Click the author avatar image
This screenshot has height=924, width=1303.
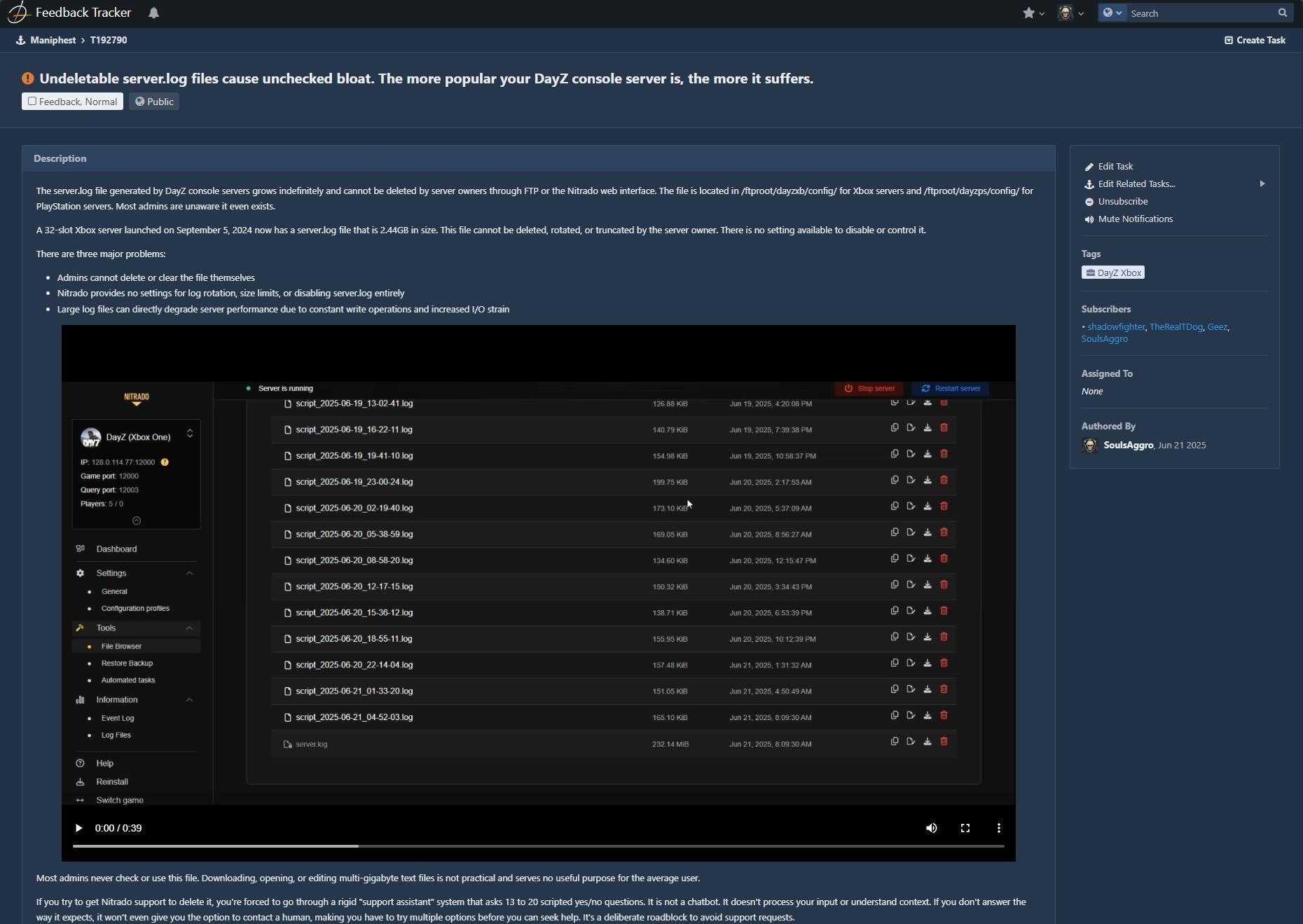tap(1090, 446)
